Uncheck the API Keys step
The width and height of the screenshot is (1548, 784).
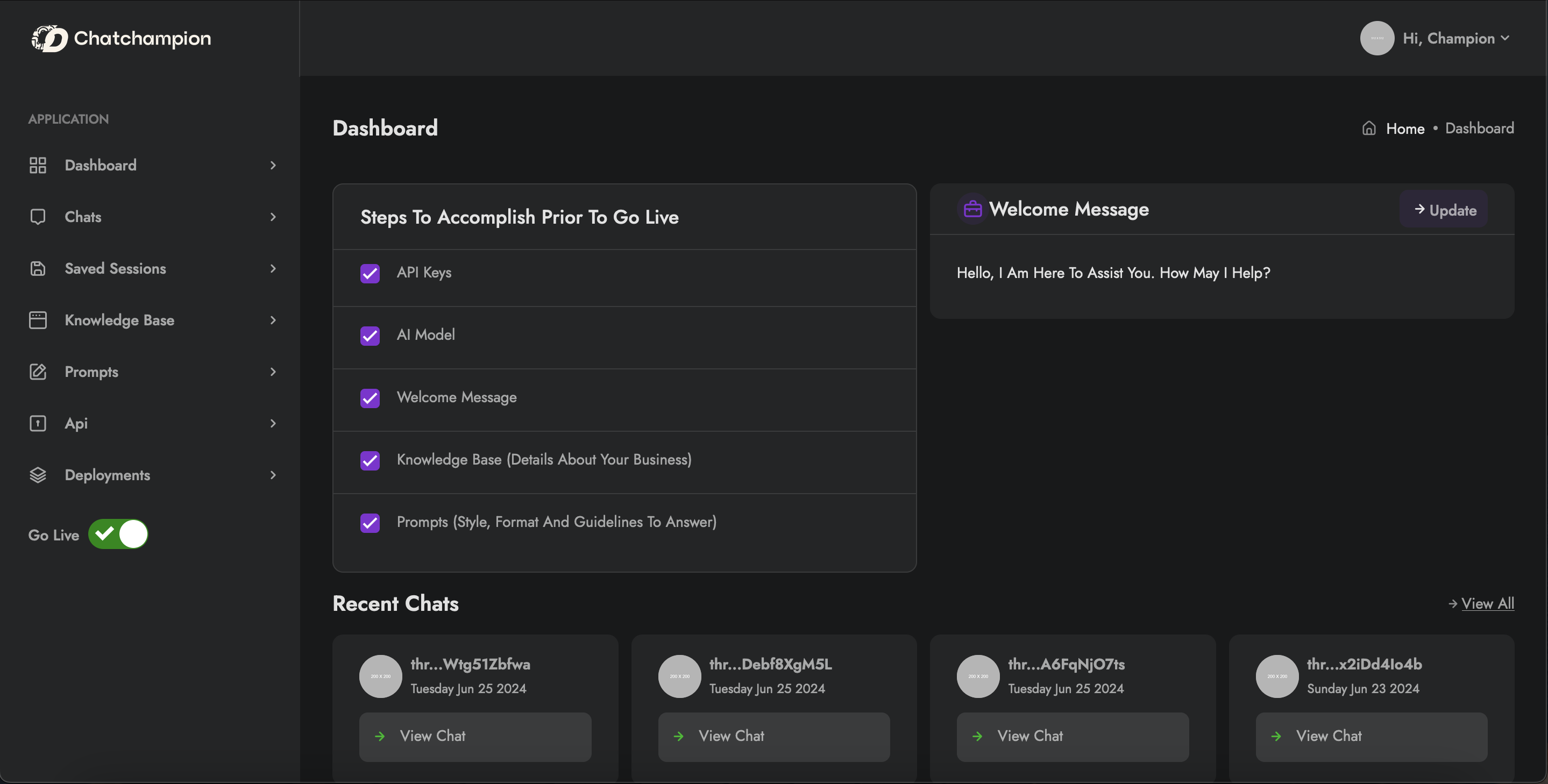click(x=370, y=273)
